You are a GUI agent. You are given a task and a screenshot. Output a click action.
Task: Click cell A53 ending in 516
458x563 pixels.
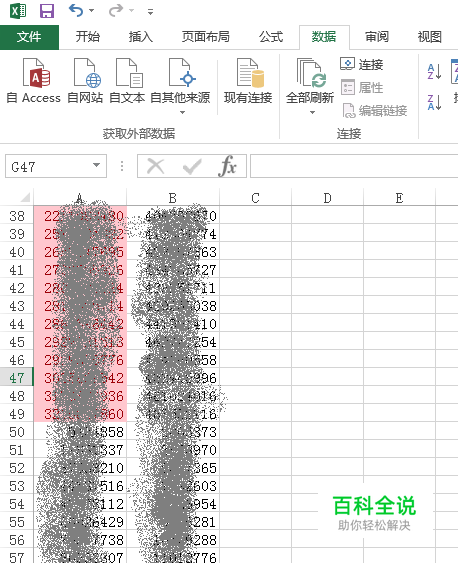(80, 486)
